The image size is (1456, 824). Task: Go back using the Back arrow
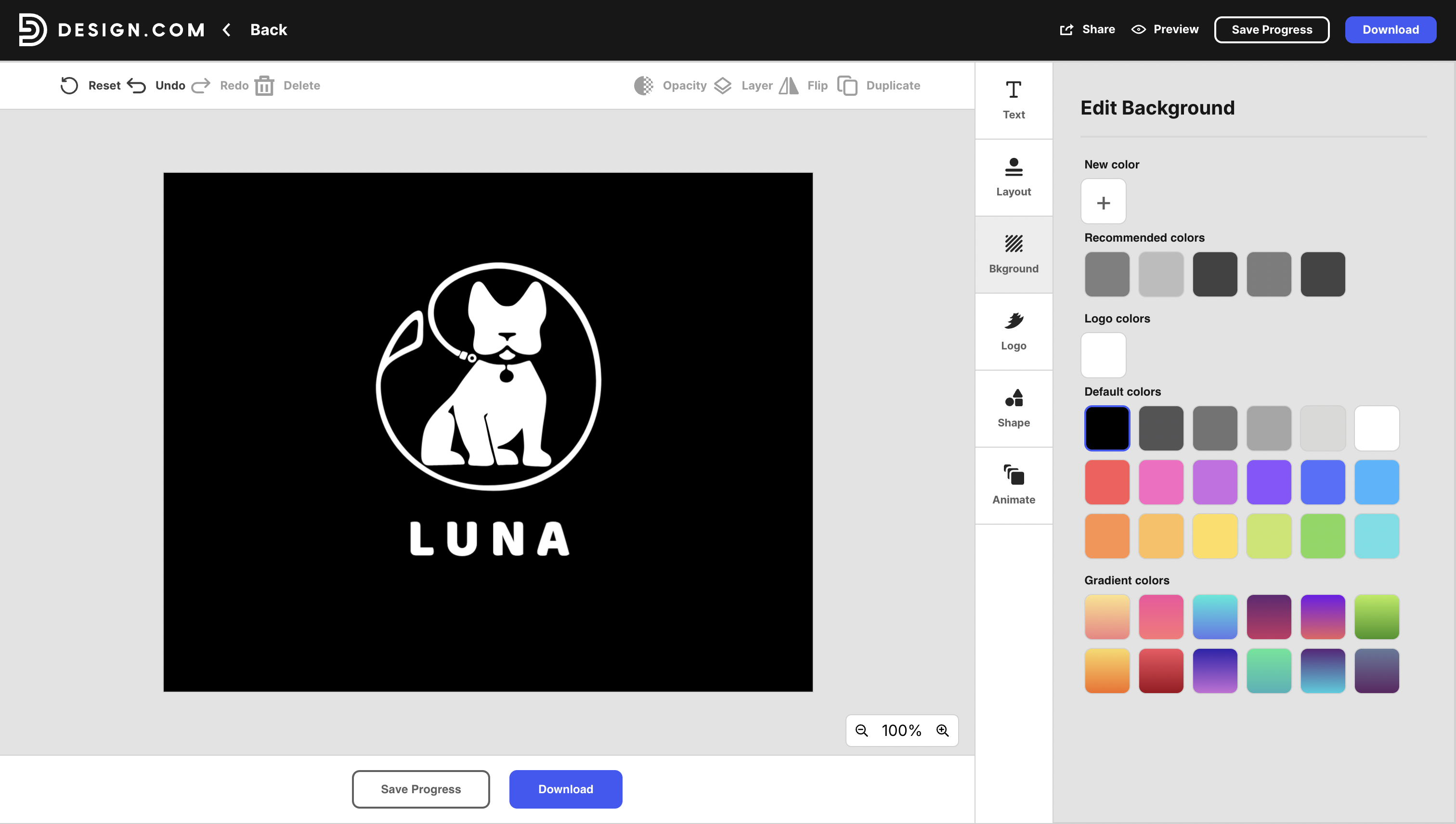[x=226, y=29]
